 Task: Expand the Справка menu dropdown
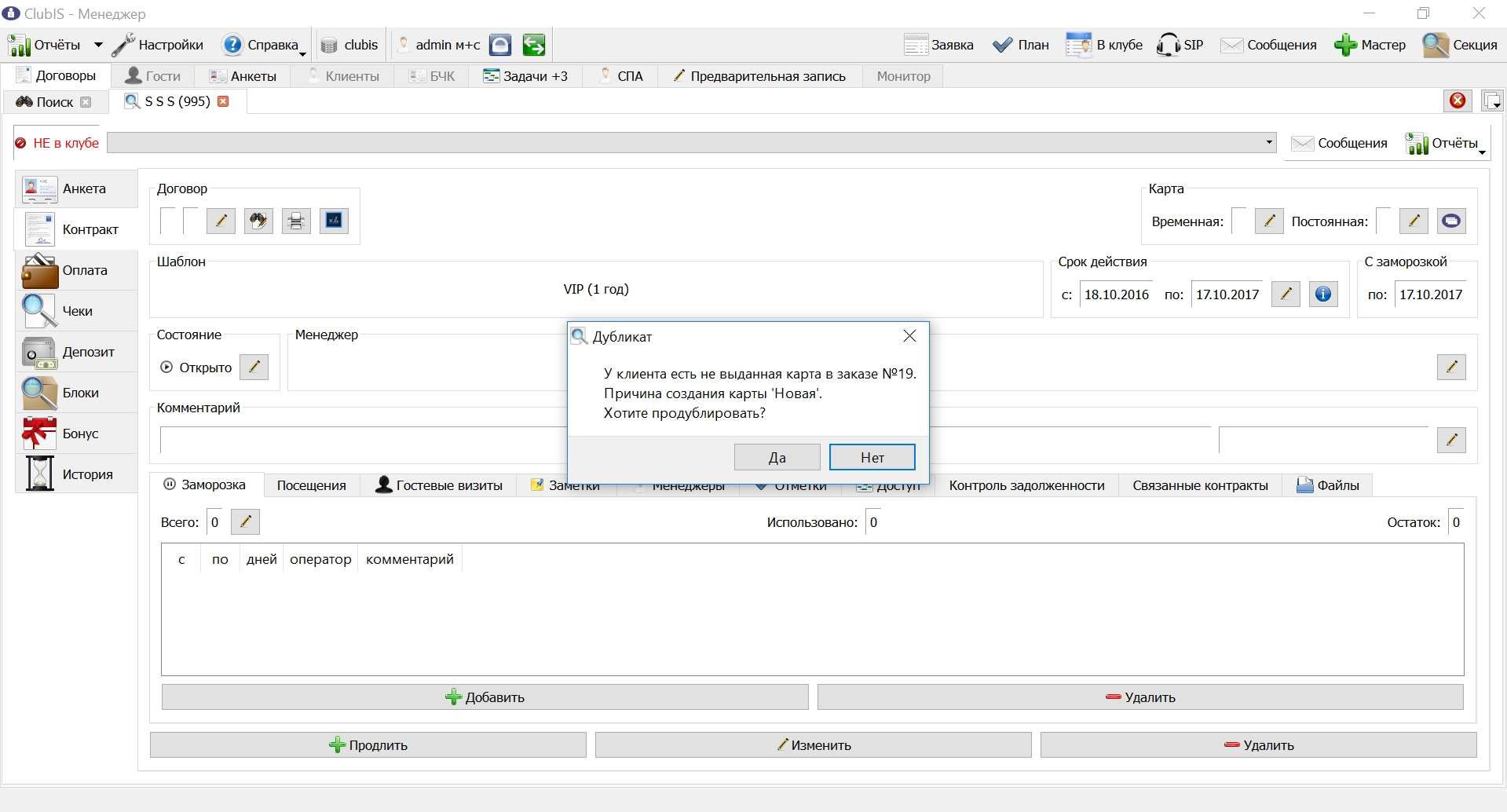pos(303,53)
